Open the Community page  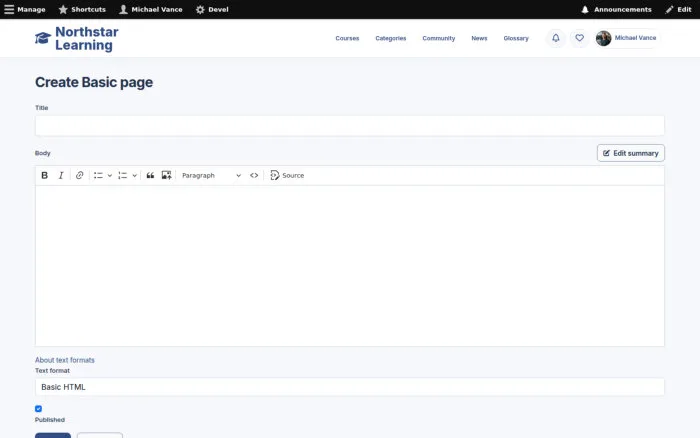tap(439, 38)
